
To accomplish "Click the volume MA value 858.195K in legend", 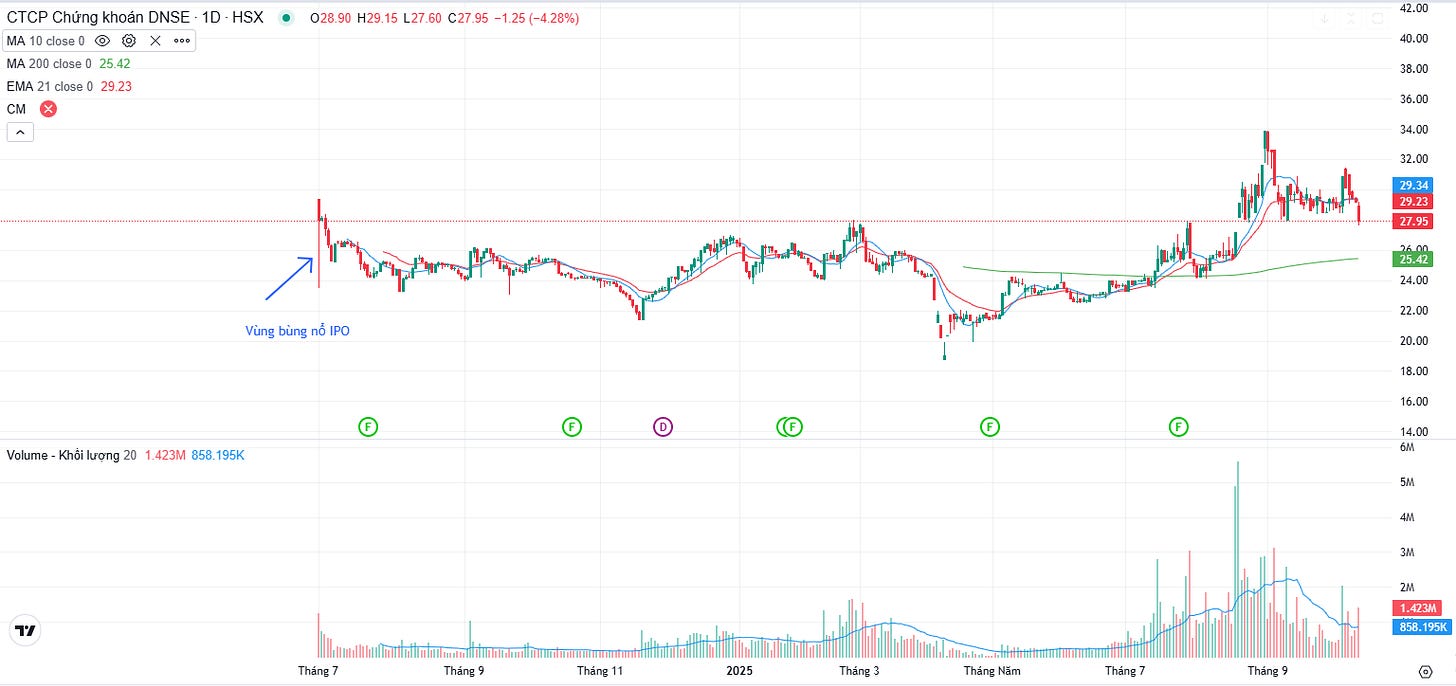I will (218, 455).
